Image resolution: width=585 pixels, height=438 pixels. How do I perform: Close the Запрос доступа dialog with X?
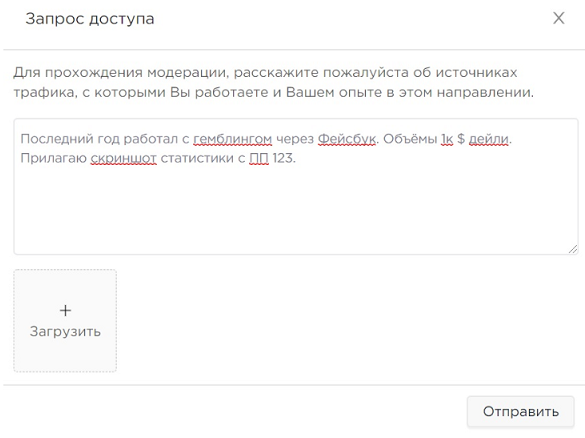click(559, 18)
